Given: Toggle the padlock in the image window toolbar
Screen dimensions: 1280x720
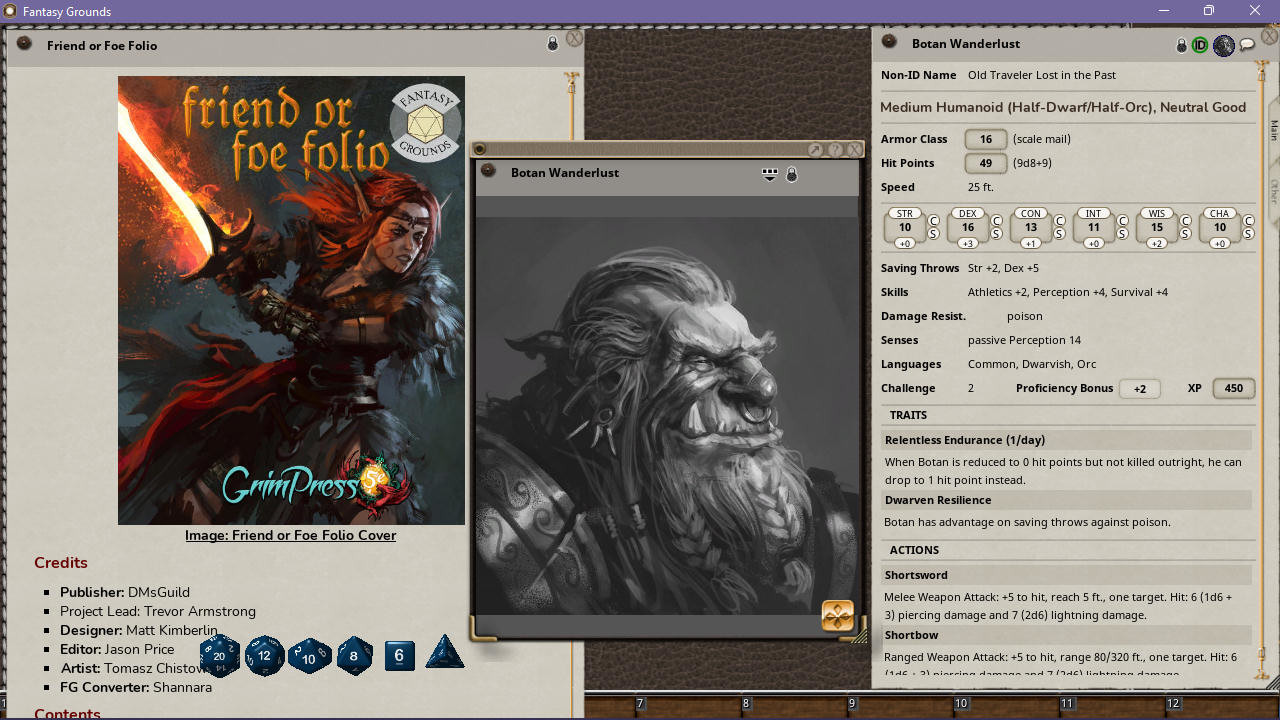Looking at the screenshot, I should [x=791, y=174].
